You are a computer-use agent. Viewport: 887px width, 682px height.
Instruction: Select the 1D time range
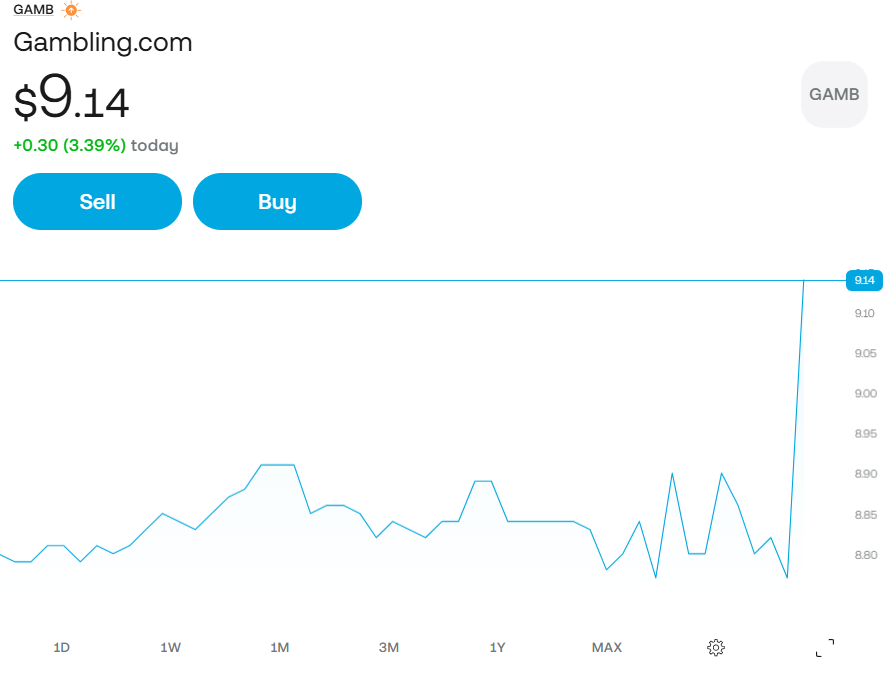tap(62, 648)
